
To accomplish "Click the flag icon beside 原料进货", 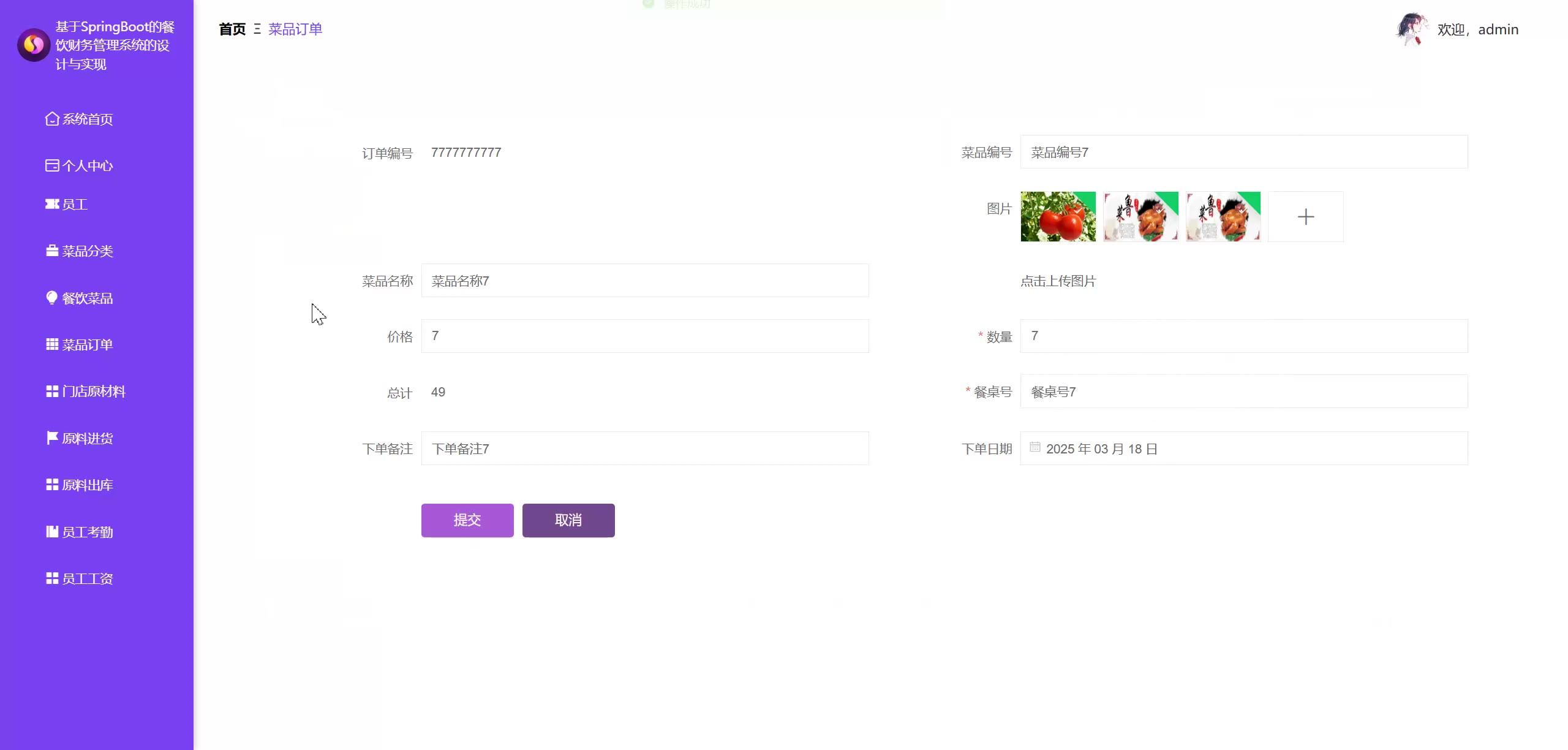I will tap(52, 438).
